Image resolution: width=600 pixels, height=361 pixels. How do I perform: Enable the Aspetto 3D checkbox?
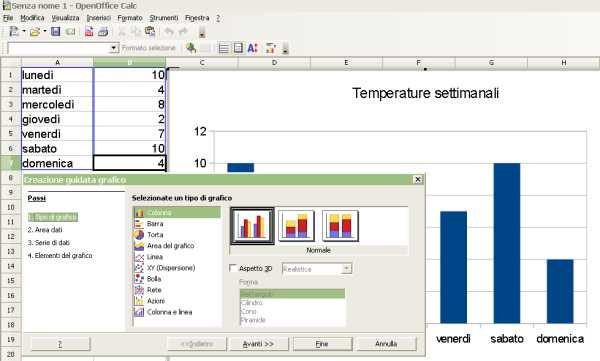(233, 268)
